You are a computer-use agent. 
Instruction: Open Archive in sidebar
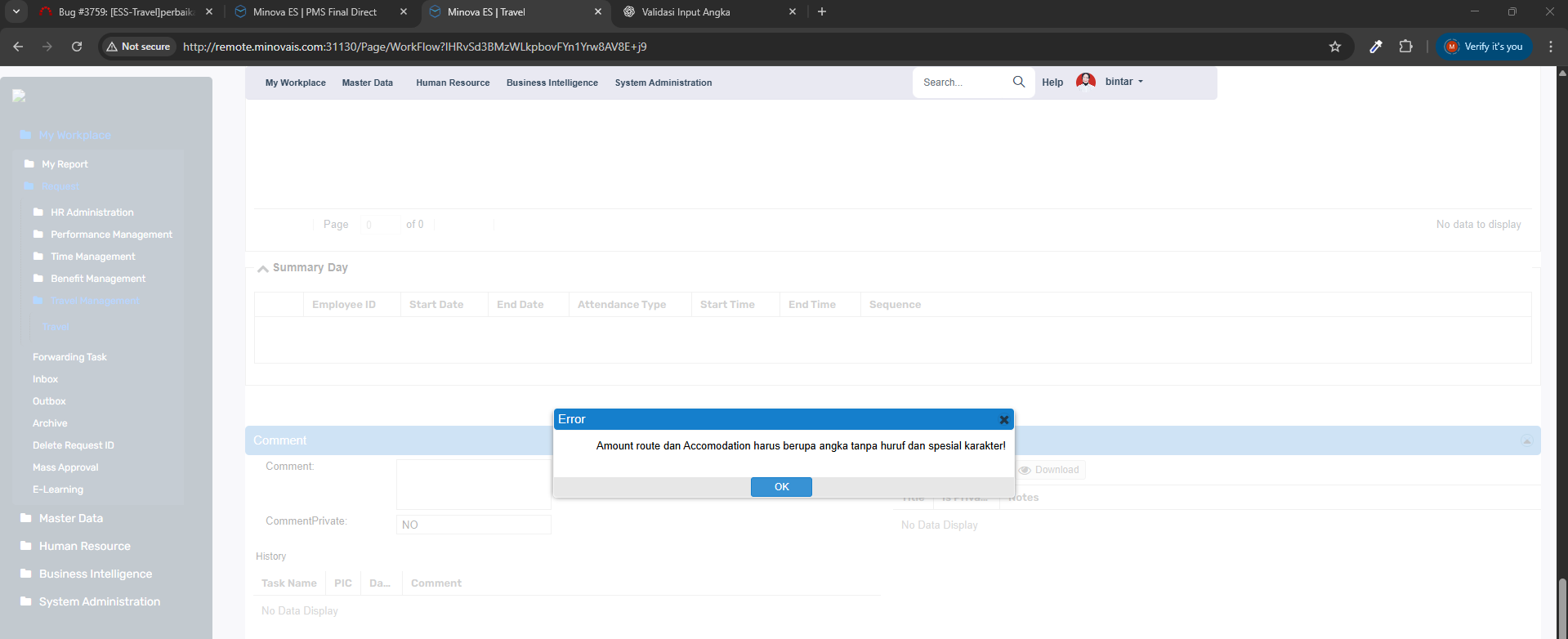pos(50,423)
